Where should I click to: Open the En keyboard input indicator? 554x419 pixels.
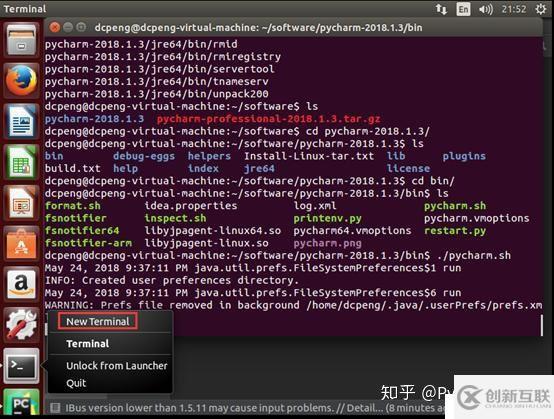463,9
